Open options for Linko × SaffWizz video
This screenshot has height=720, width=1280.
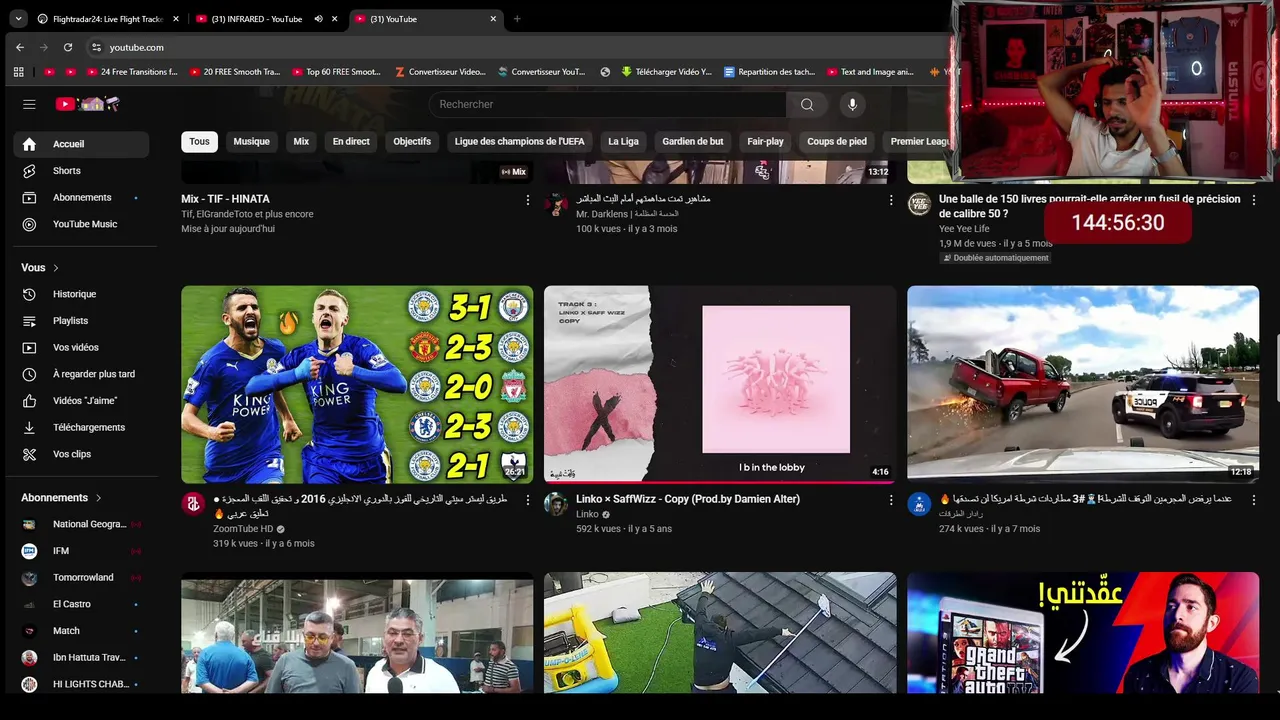[891, 500]
